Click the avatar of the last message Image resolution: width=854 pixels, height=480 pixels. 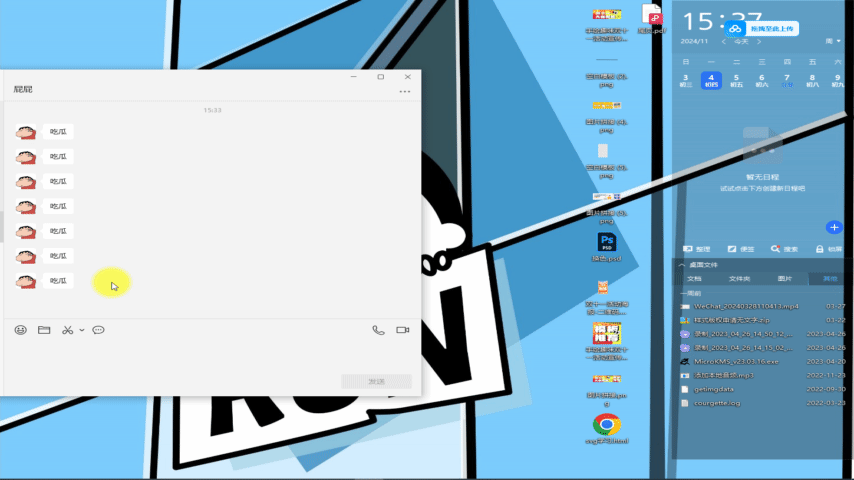coord(26,281)
